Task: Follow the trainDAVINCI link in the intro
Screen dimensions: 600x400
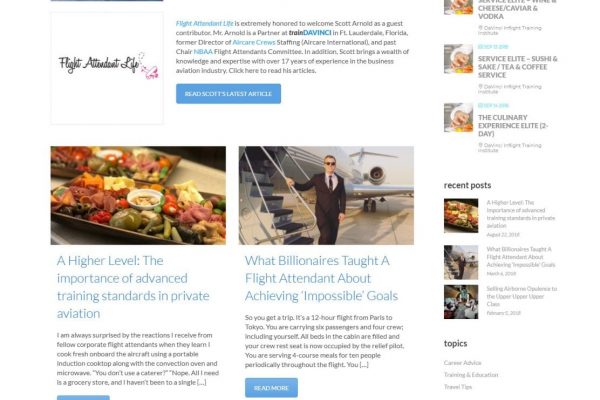Action: click(x=310, y=33)
